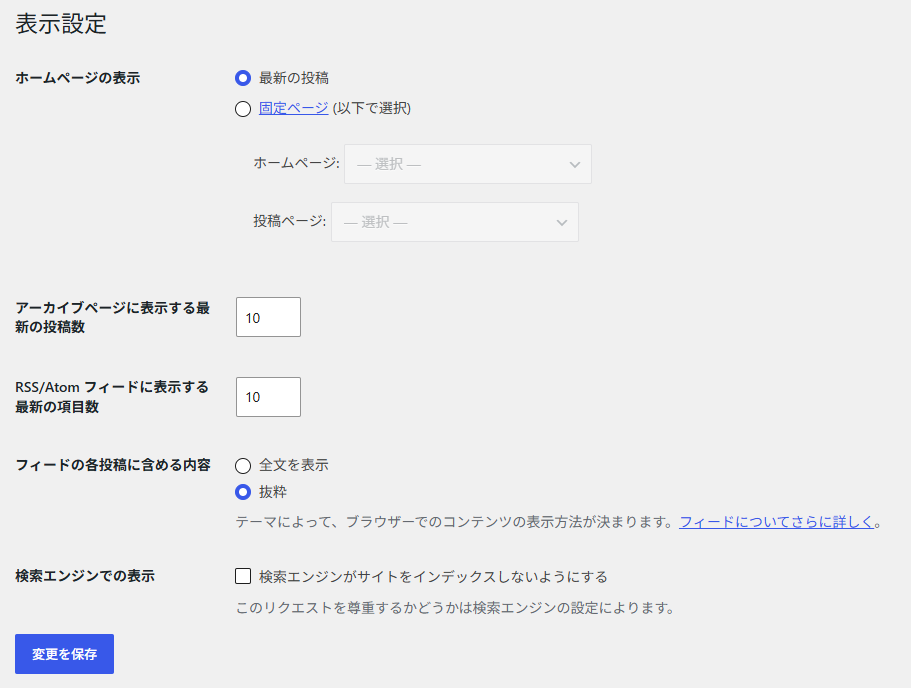Open the 固定ページ link

click(293, 108)
